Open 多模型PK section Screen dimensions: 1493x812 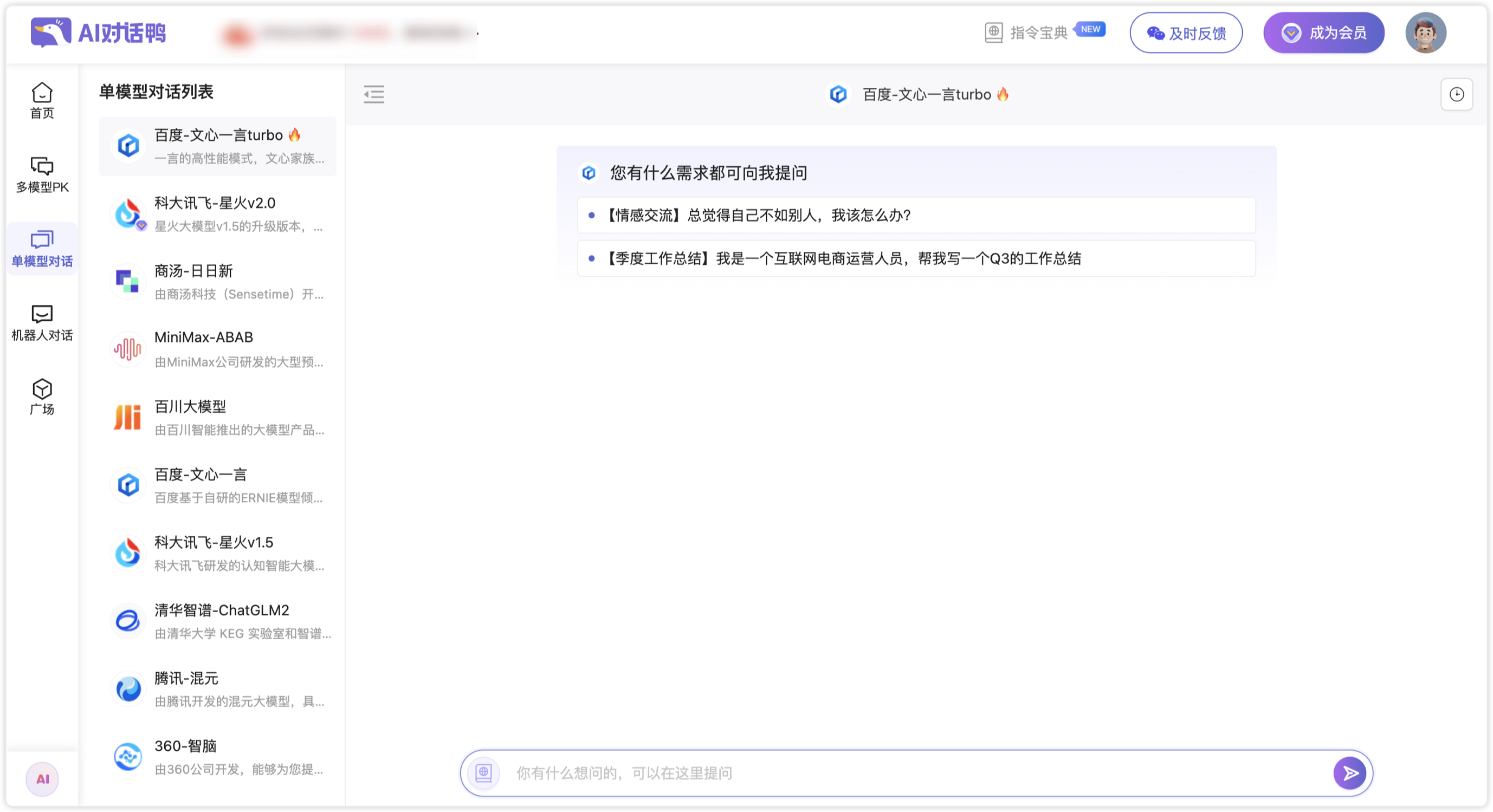point(42,175)
